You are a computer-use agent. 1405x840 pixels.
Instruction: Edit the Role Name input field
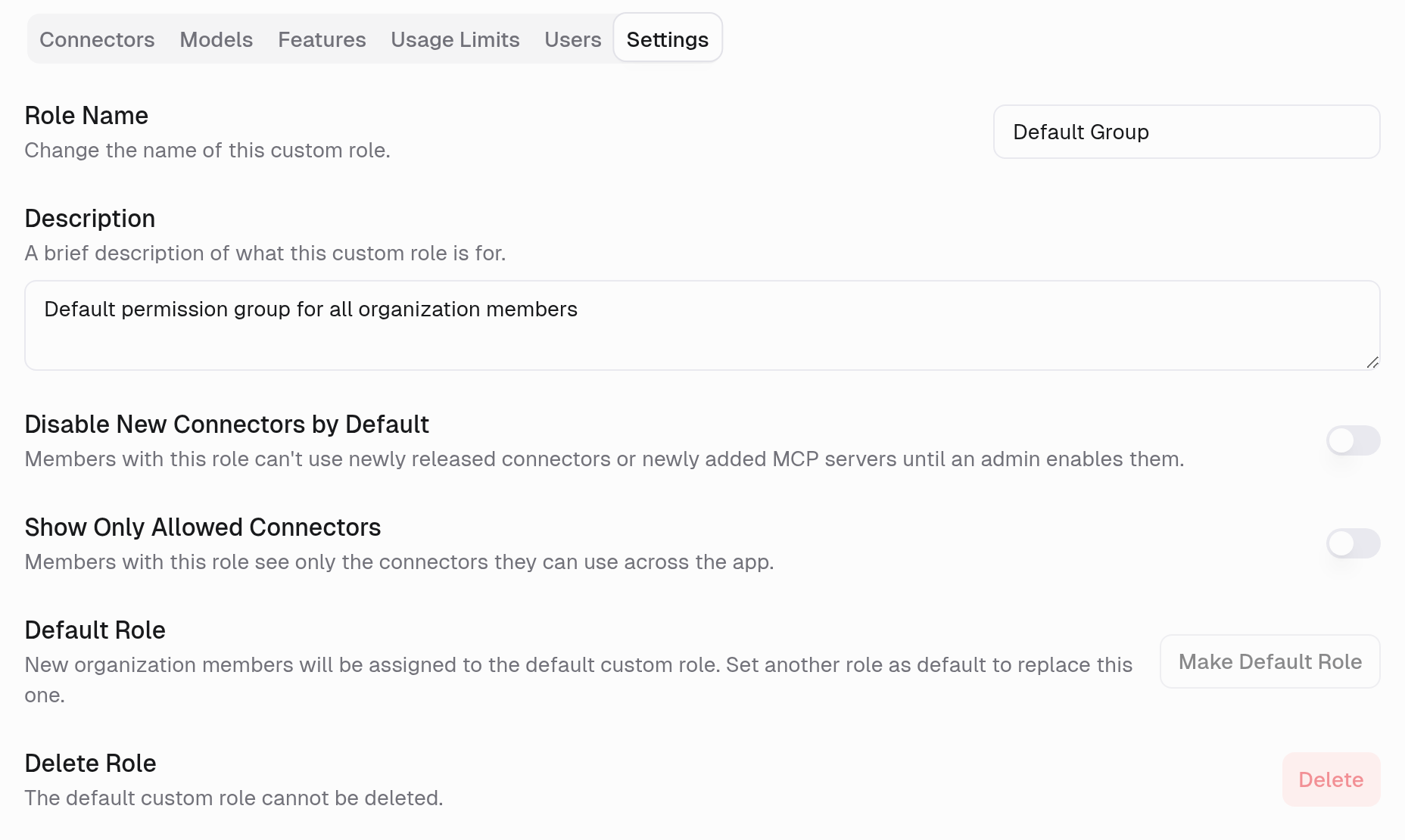point(1186,132)
